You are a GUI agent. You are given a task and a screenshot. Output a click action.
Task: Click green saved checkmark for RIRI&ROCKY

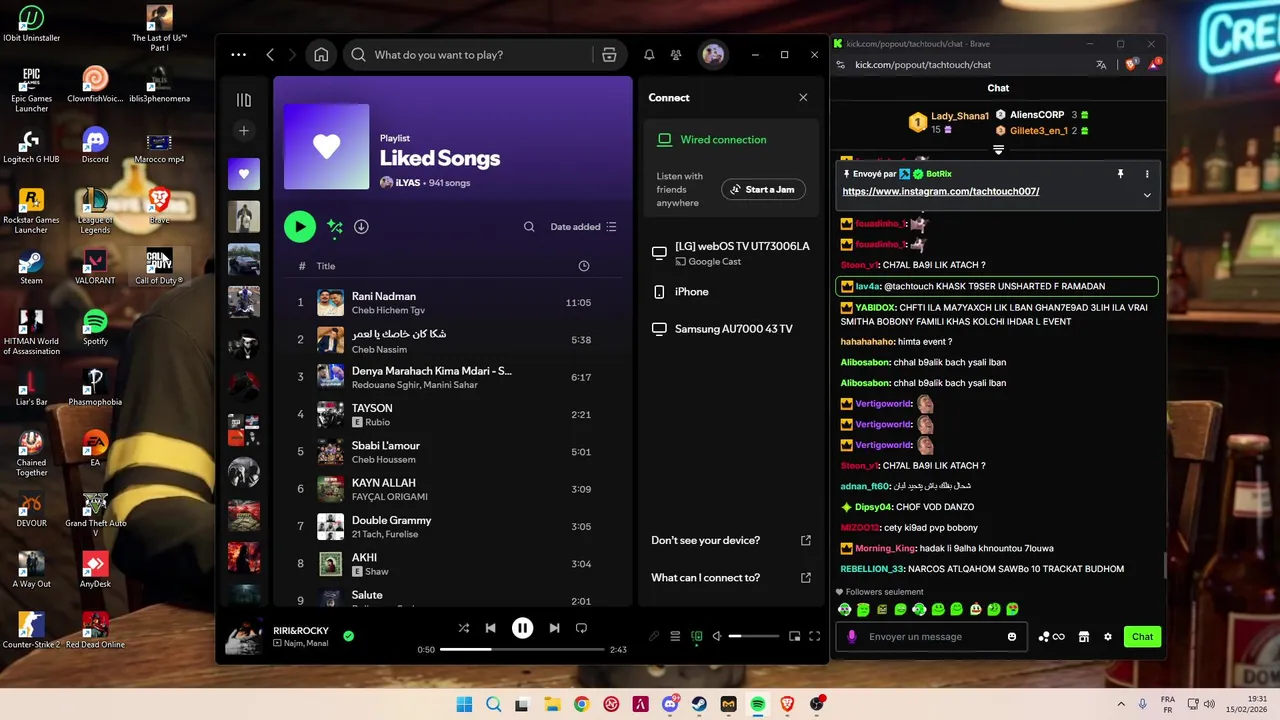coord(348,636)
